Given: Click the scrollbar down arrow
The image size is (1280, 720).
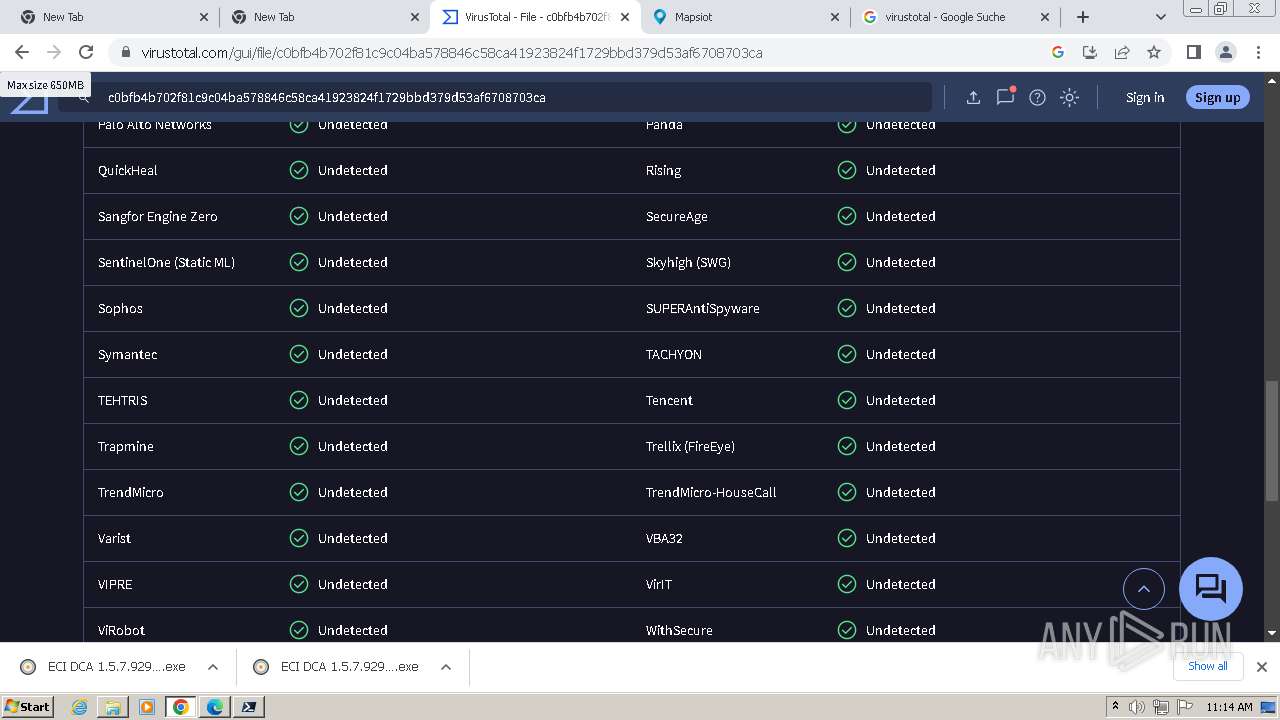Looking at the screenshot, I should coord(1272,633).
